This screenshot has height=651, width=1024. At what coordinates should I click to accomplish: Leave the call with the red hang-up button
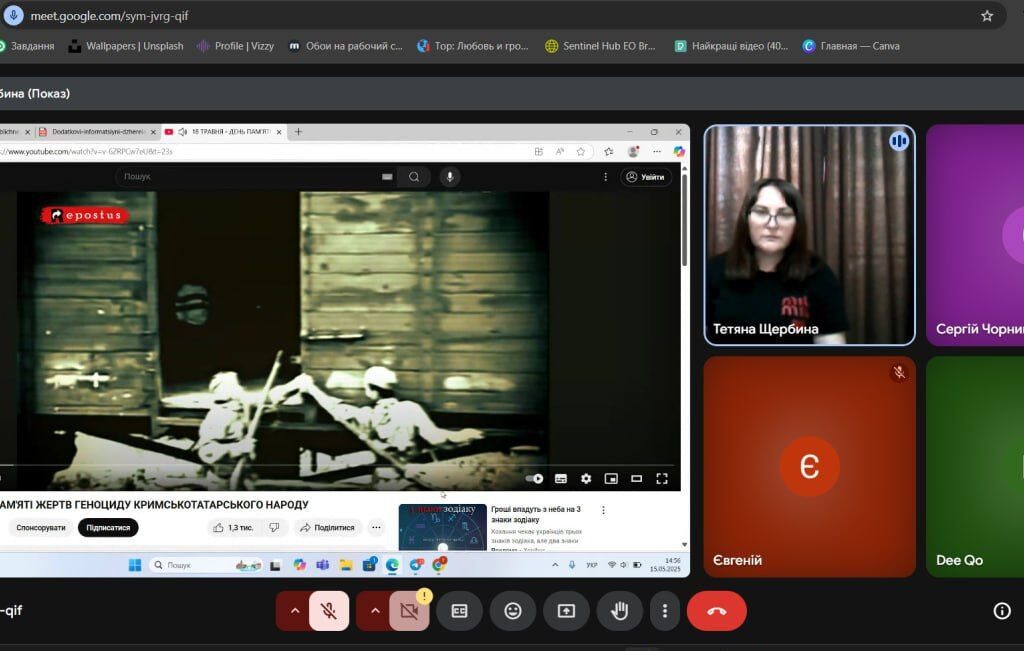pyautogui.click(x=716, y=611)
